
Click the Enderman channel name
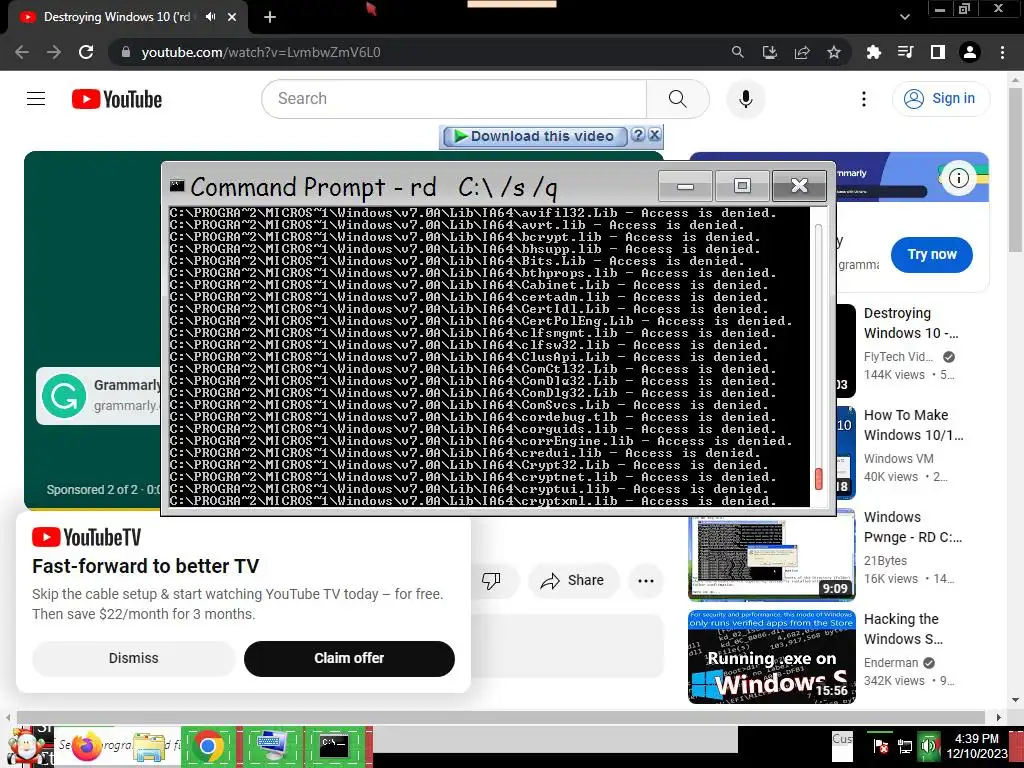[890, 662]
